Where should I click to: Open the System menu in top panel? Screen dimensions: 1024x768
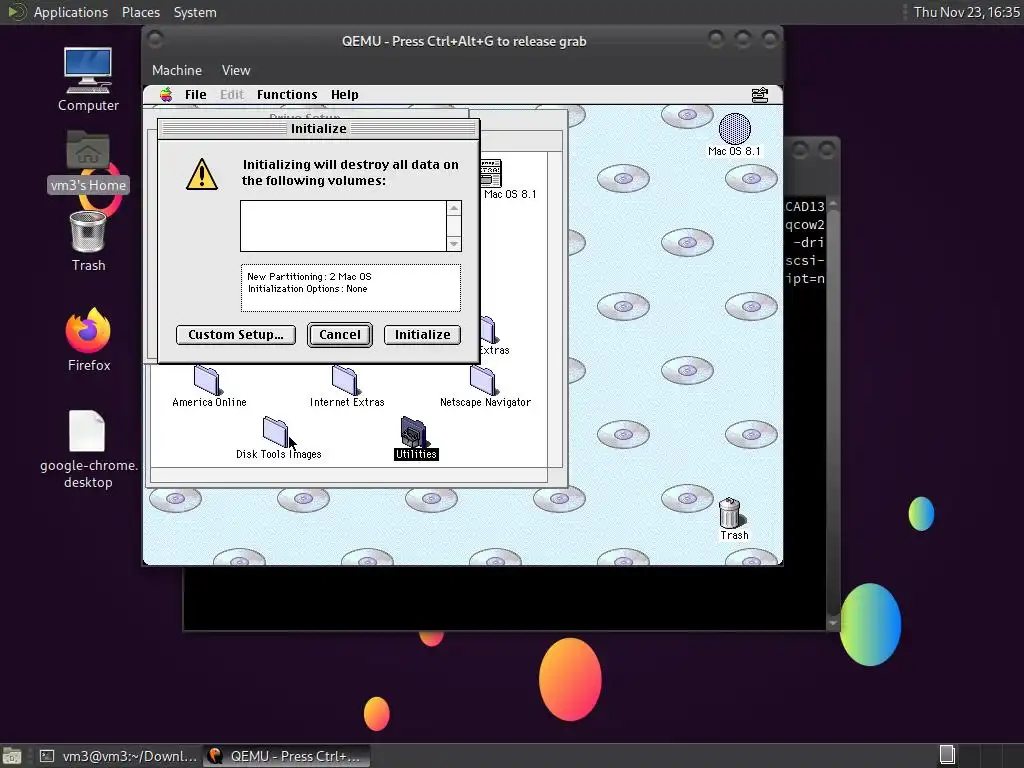click(x=195, y=12)
